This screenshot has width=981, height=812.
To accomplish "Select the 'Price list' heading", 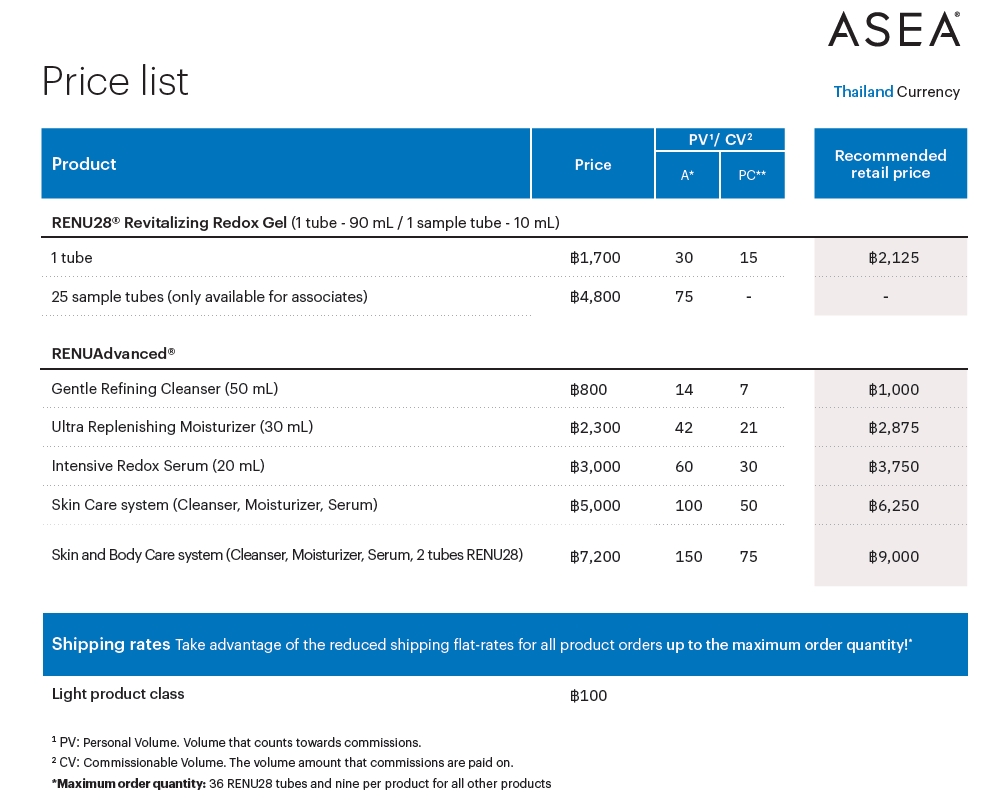I will click(x=115, y=81).
